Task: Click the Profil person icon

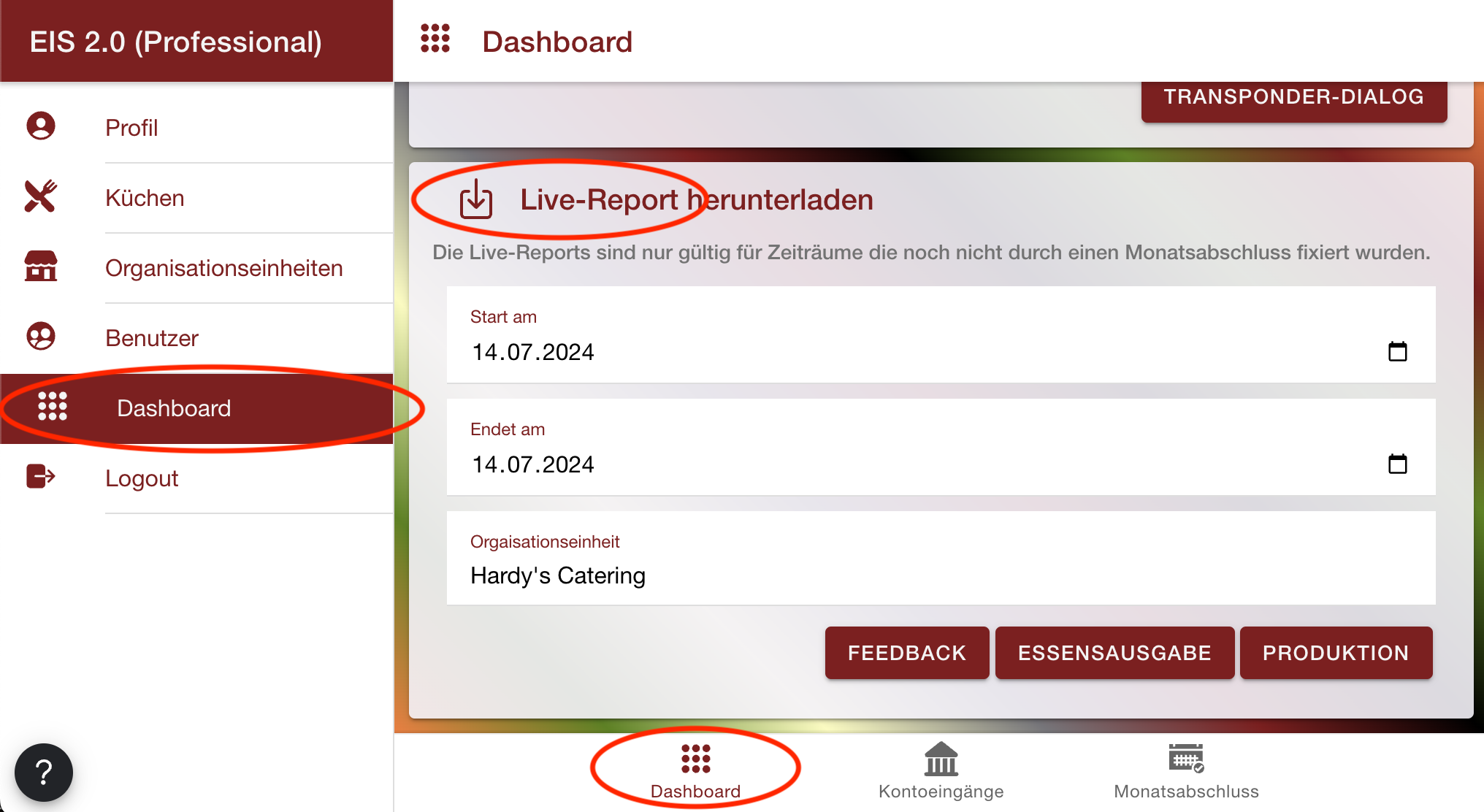Action: (41, 126)
